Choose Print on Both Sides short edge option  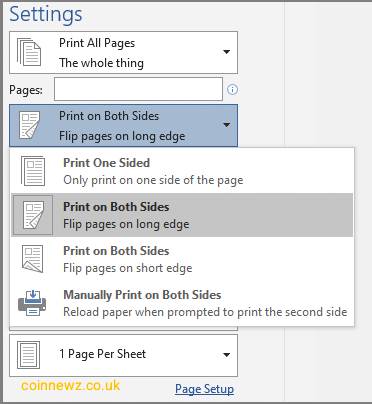point(182,259)
